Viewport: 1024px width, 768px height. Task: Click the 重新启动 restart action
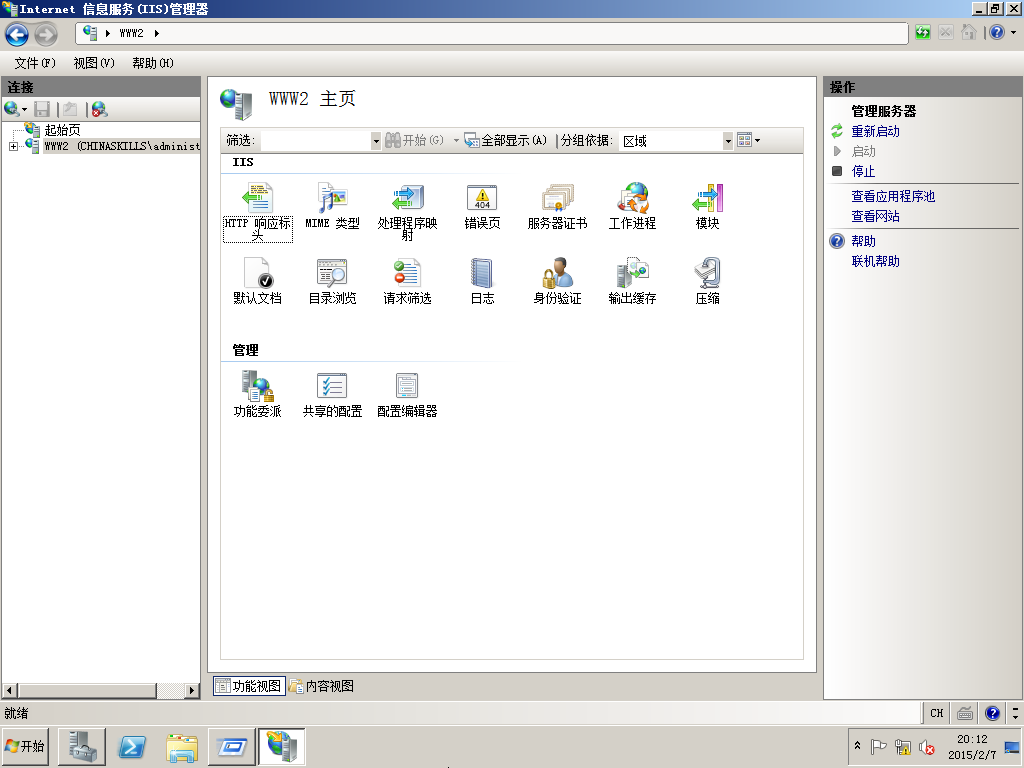point(875,131)
